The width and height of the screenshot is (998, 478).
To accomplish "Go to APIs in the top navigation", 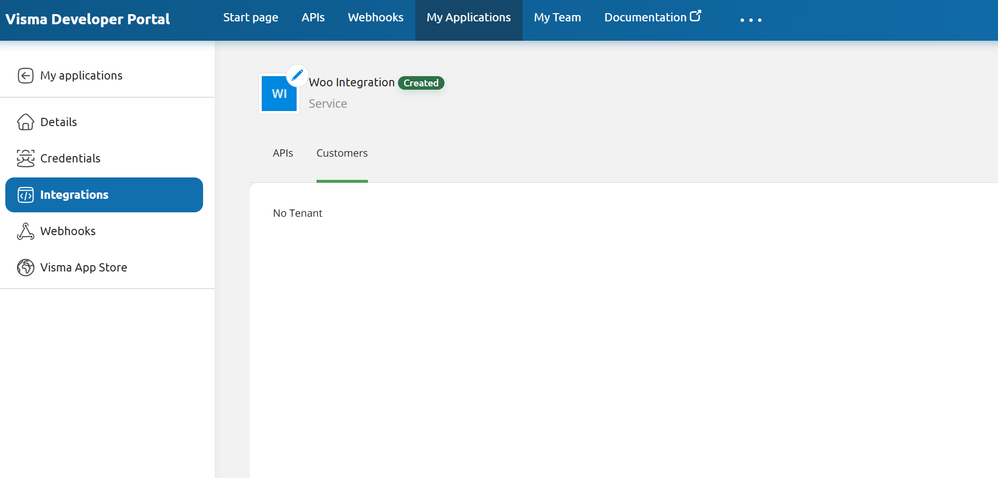I will (x=313, y=18).
